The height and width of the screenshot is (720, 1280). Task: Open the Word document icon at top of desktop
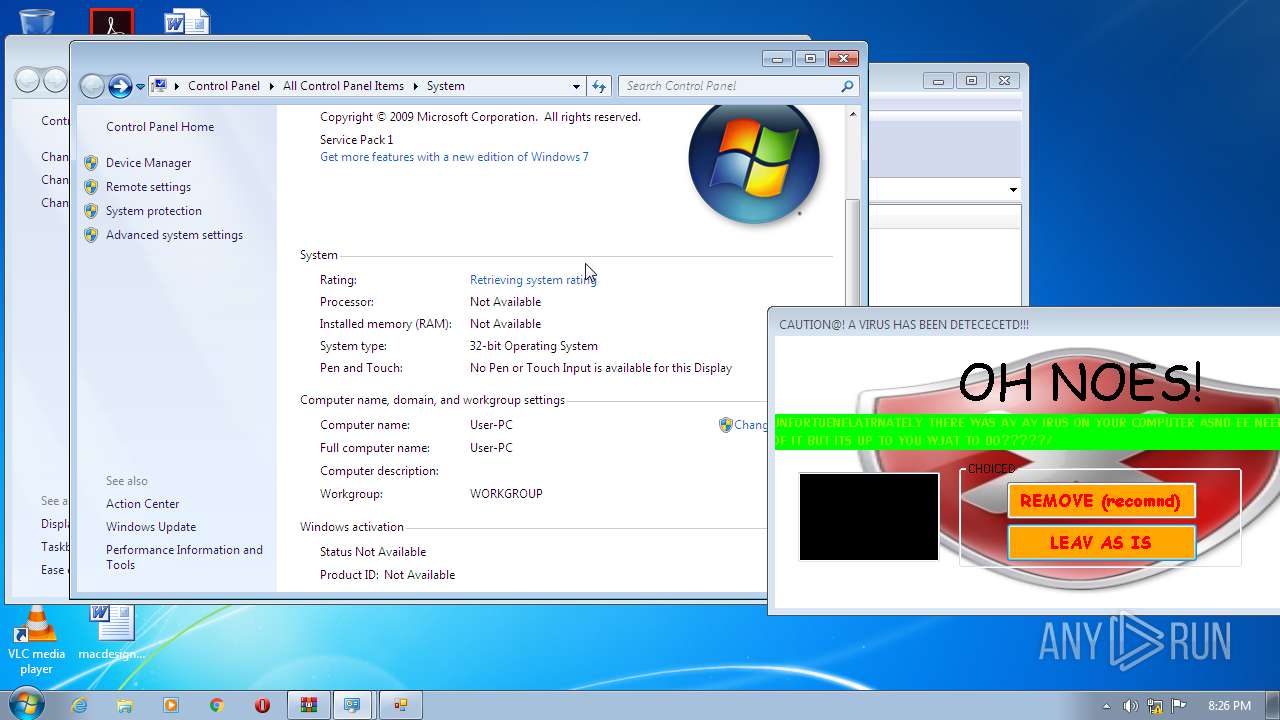pos(187,22)
